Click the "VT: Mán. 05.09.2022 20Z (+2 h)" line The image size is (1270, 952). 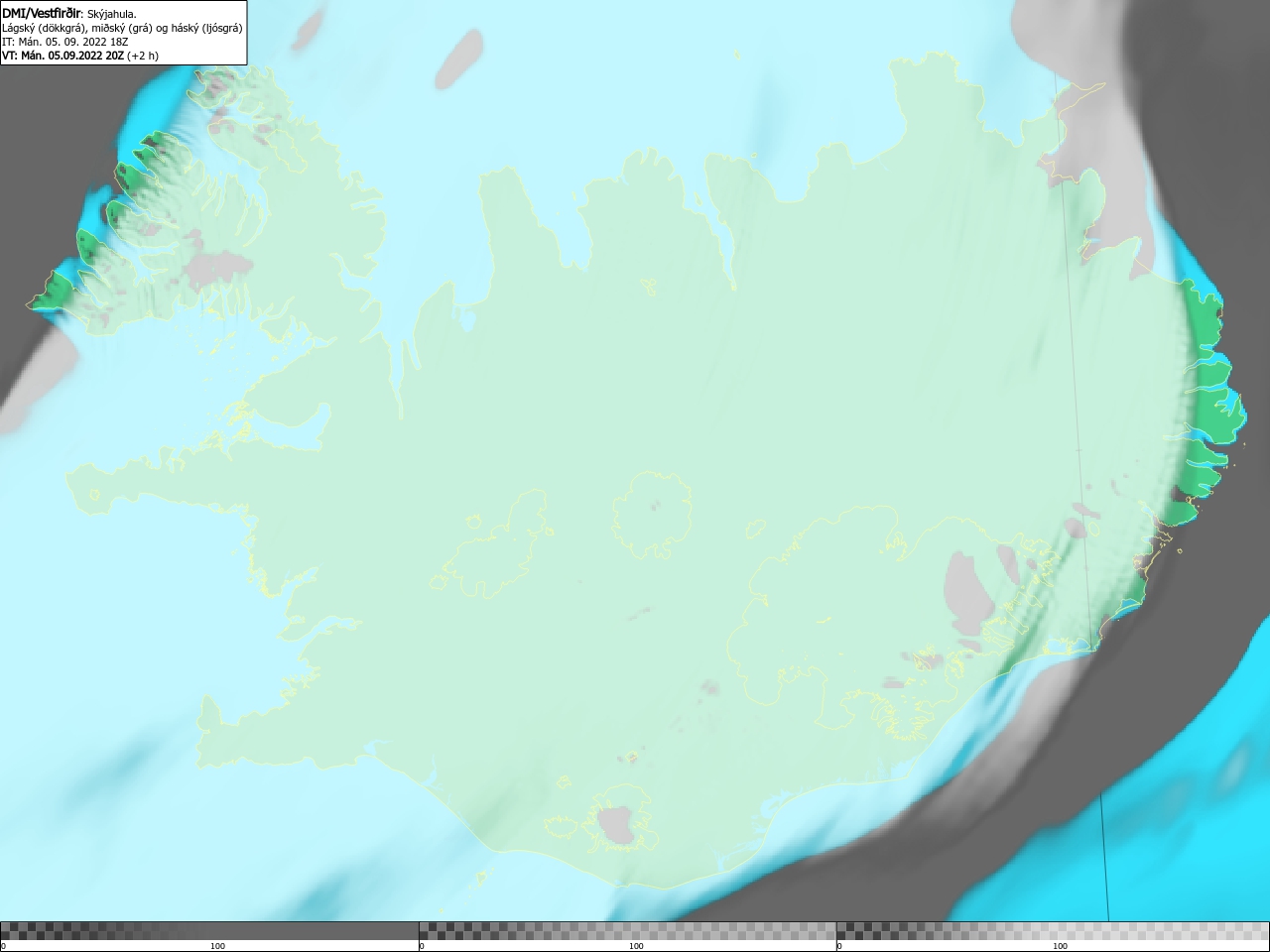tap(80, 56)
